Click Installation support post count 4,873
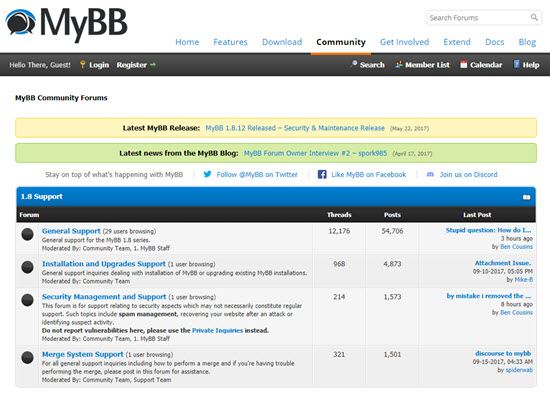Image resolution: width=550 pixels, height=393 pixels. (x=392, y=264)
